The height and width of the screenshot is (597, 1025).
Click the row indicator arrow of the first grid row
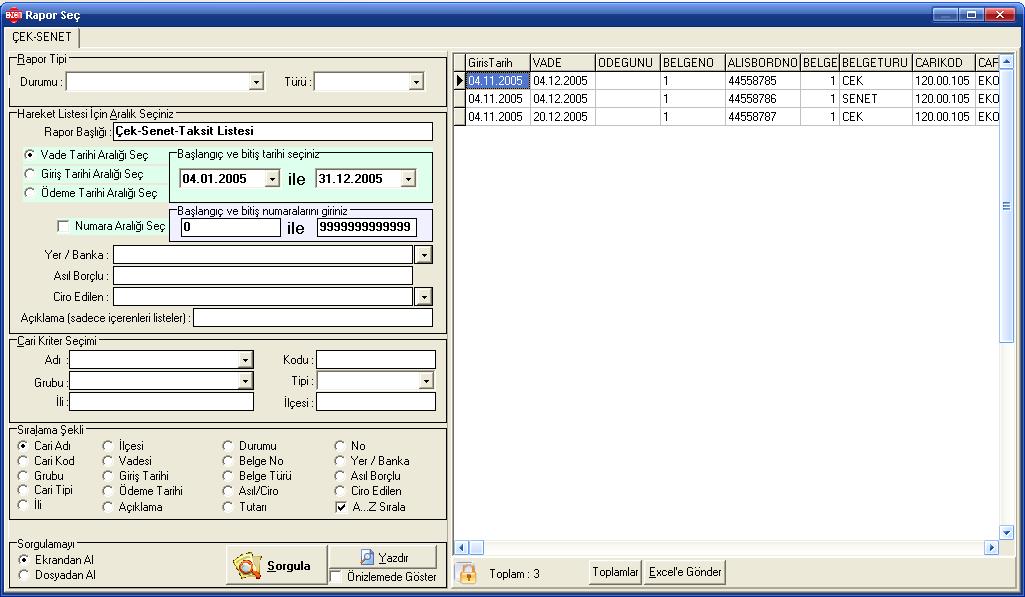click(x=460, y=80)
